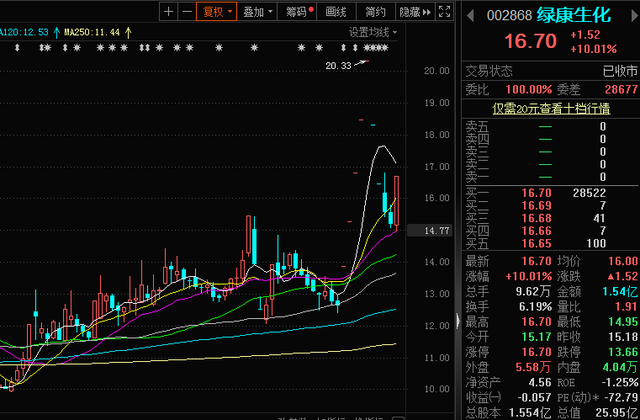This screenshot has height=420, width=640.
Task: Click the 14.77 price axis marker
Action: [x=438, y=230]
